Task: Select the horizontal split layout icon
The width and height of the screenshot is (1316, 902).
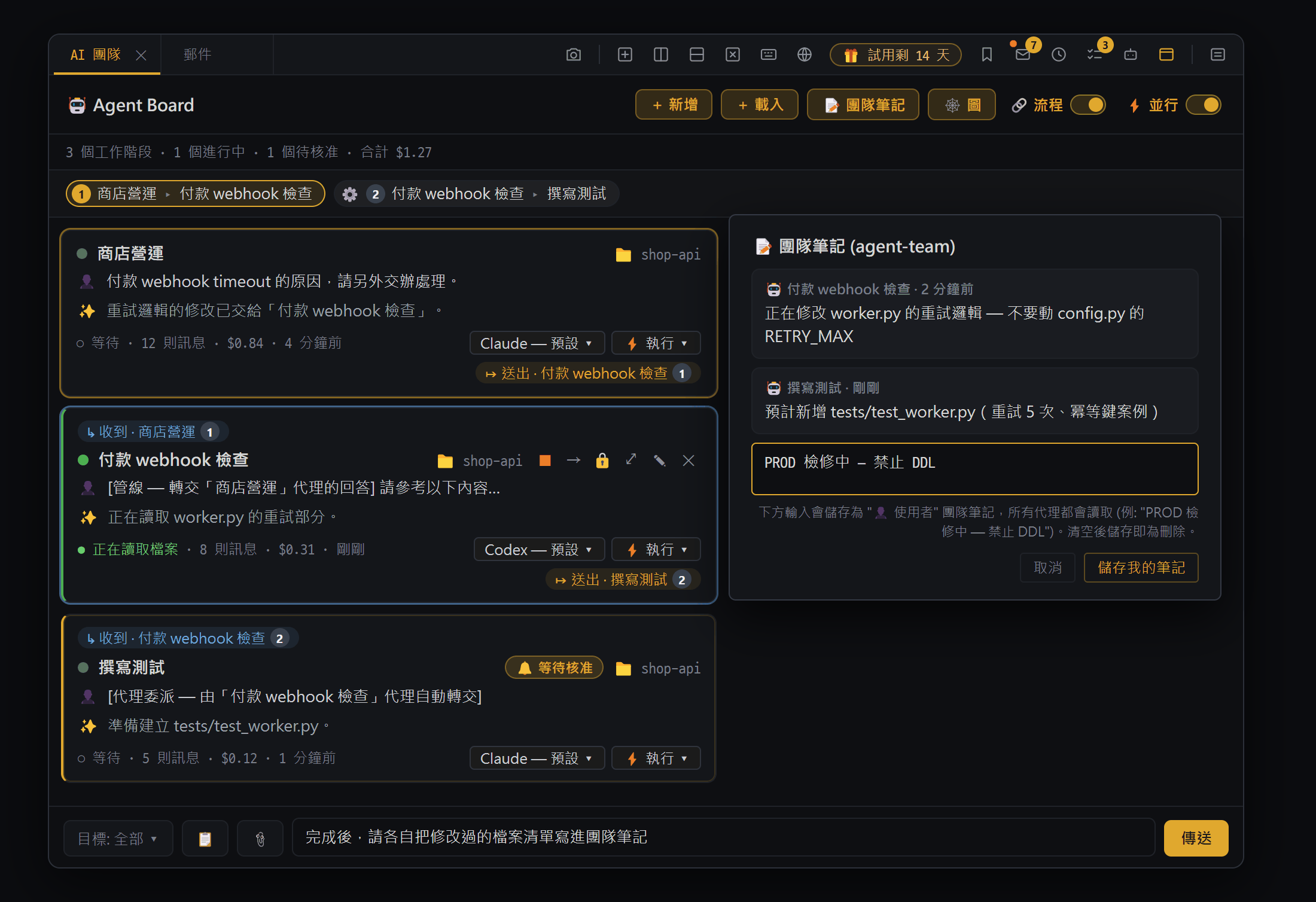Action: coord(696,55)
